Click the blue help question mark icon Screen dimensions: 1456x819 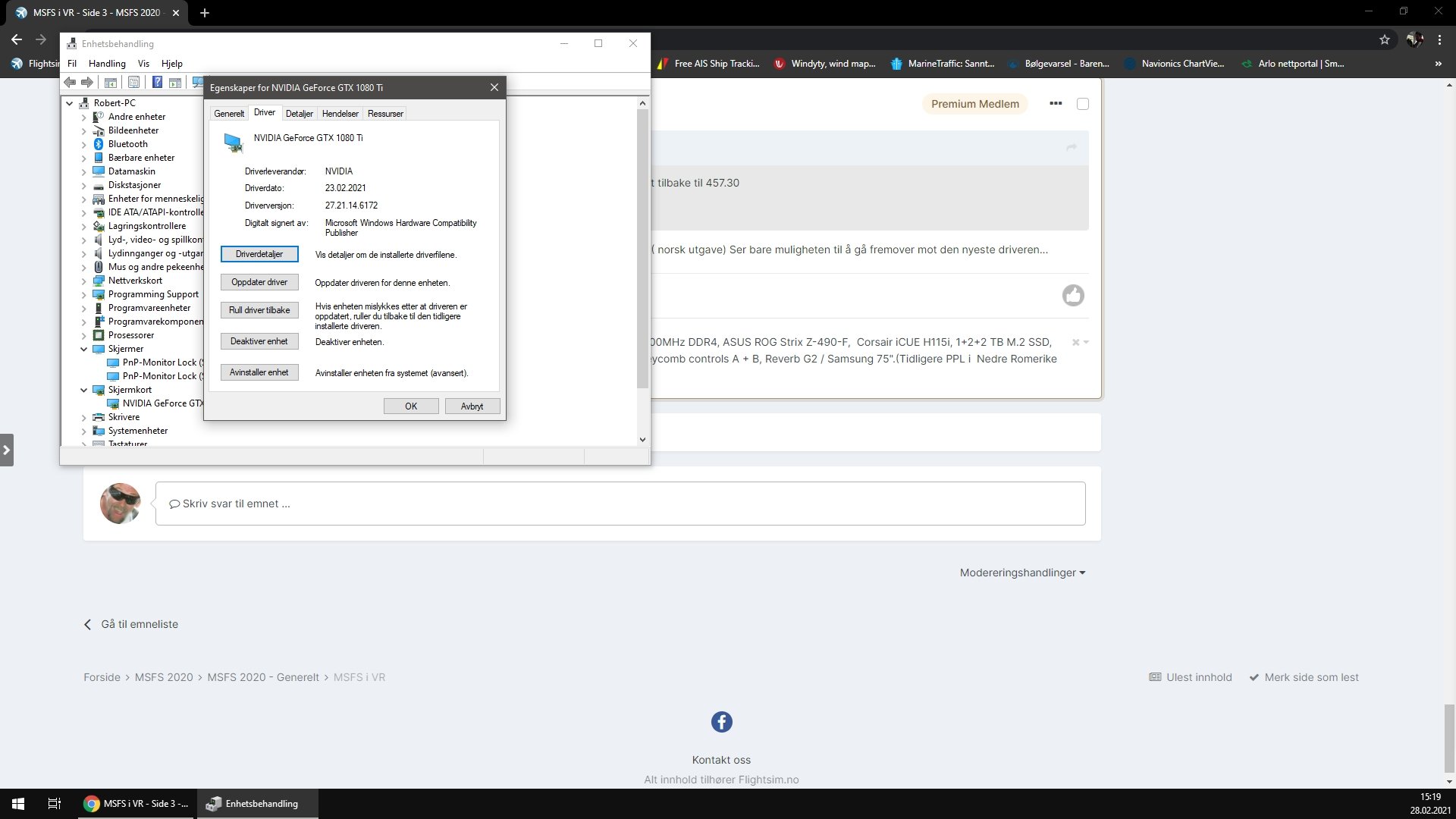[x=157, y=82]
